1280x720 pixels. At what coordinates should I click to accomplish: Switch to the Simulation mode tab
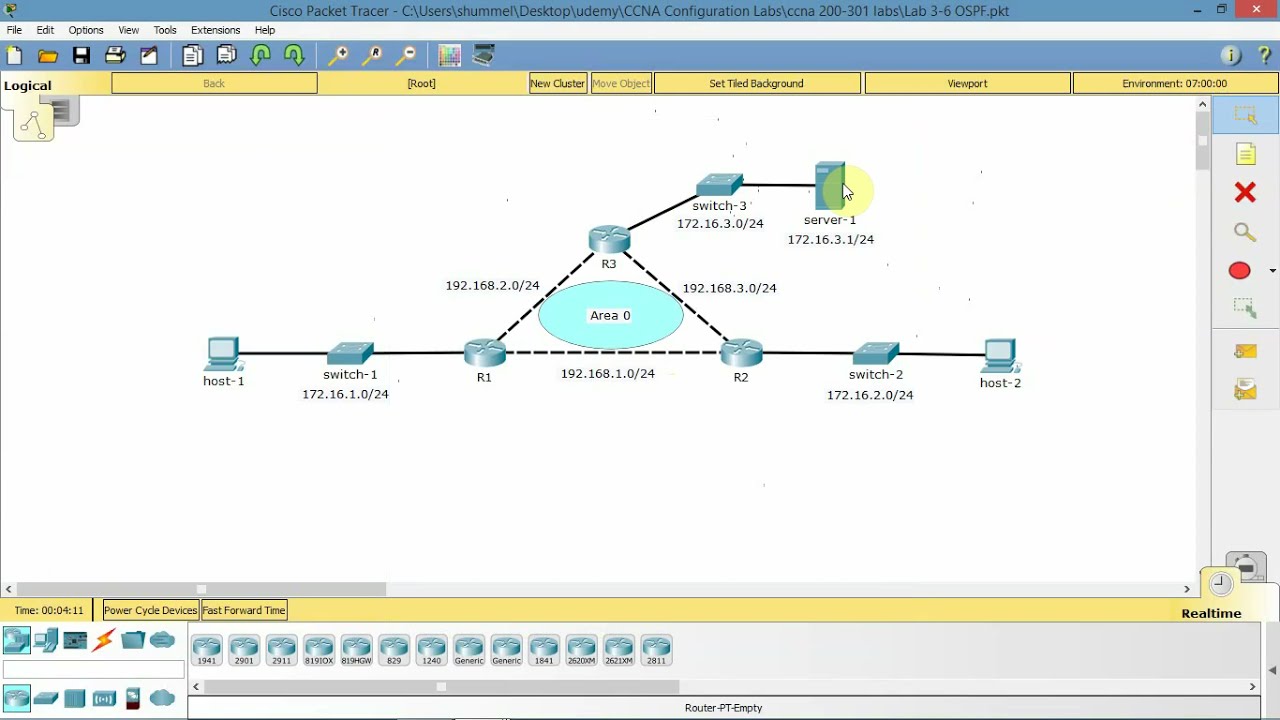1246,568
